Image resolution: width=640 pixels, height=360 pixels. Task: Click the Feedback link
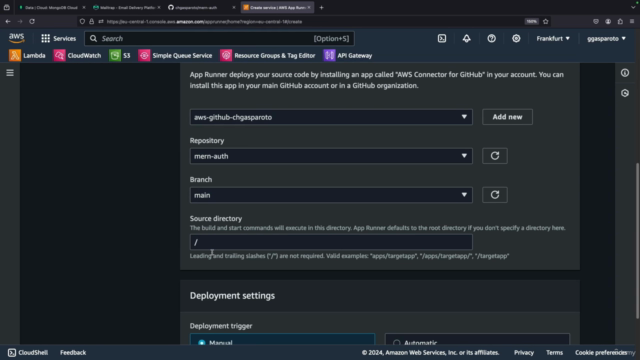pyautogui.click(x=73, y=352)
